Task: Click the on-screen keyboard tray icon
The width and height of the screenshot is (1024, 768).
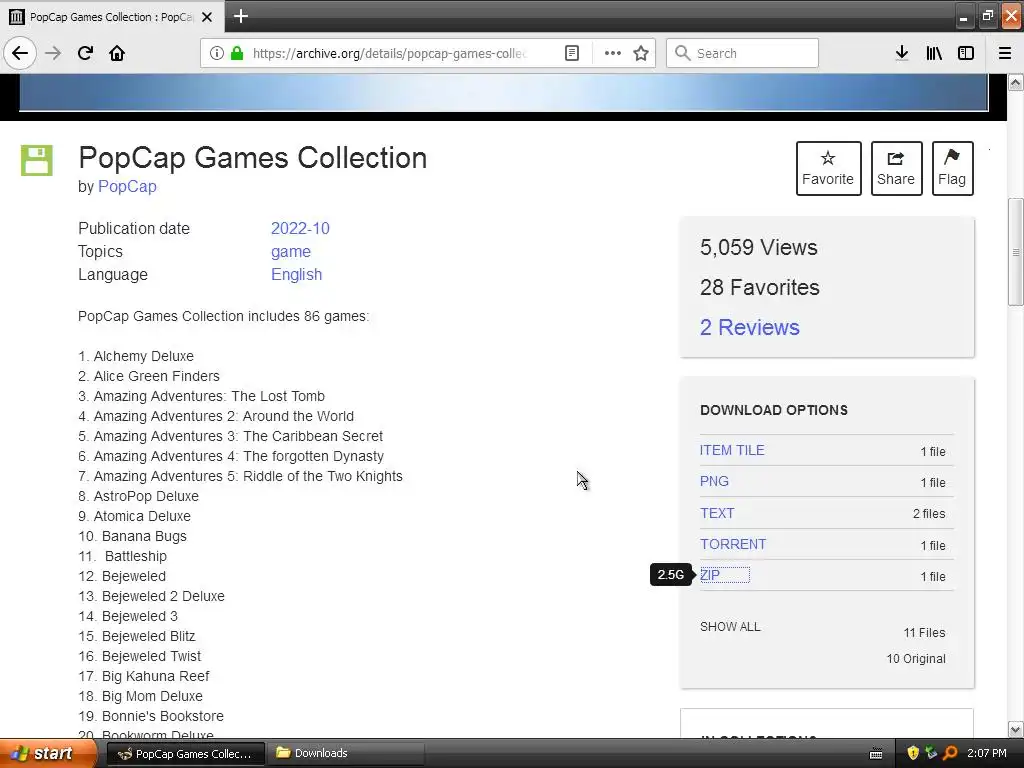Action: [876, 754]
